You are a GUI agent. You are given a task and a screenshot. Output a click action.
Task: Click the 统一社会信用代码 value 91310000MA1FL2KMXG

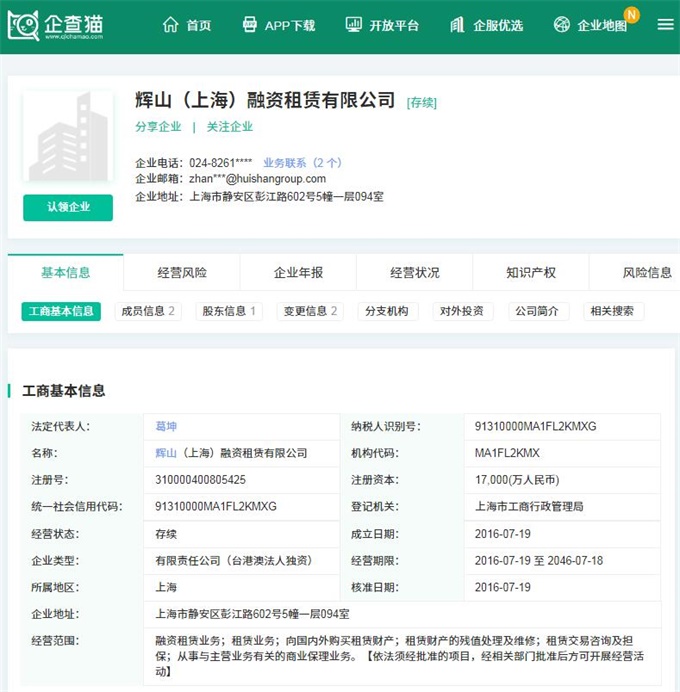(x=216, y=506)
